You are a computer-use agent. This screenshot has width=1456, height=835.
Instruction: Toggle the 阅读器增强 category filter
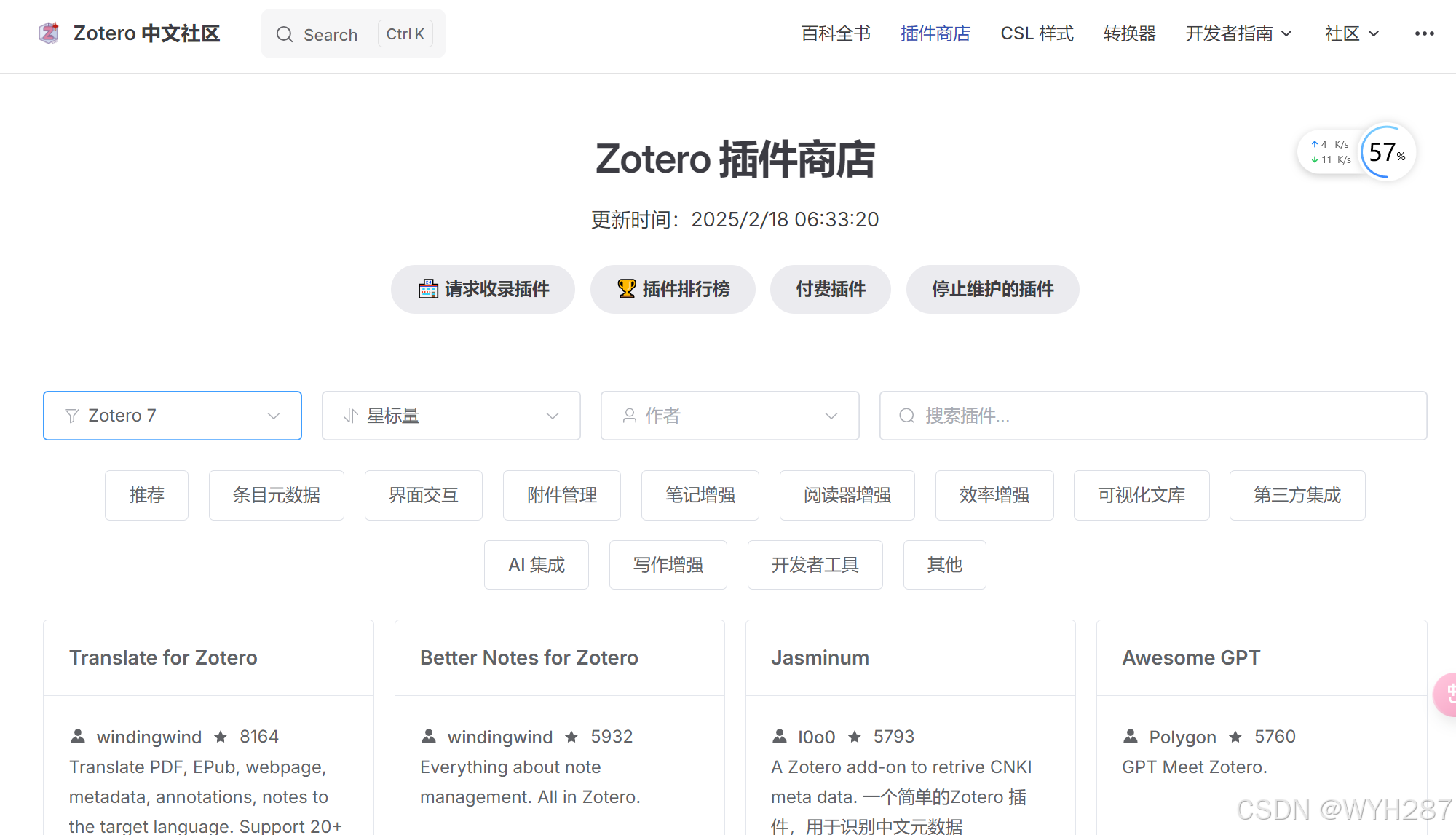847,495
